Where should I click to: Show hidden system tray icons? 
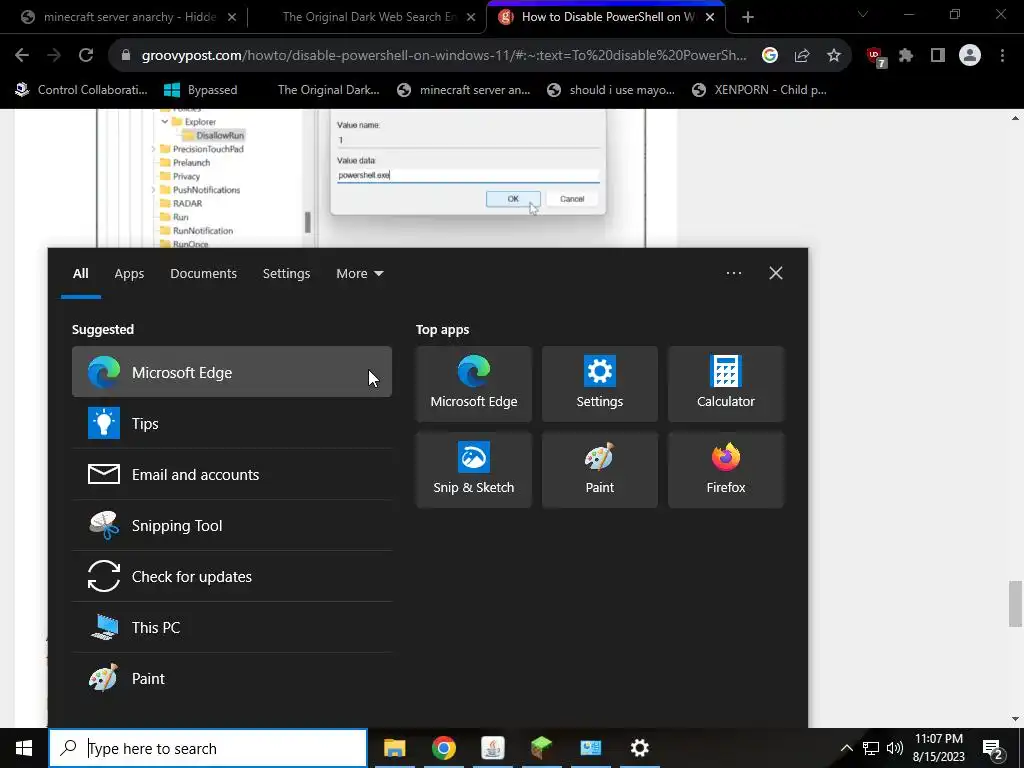pos(846,748)
